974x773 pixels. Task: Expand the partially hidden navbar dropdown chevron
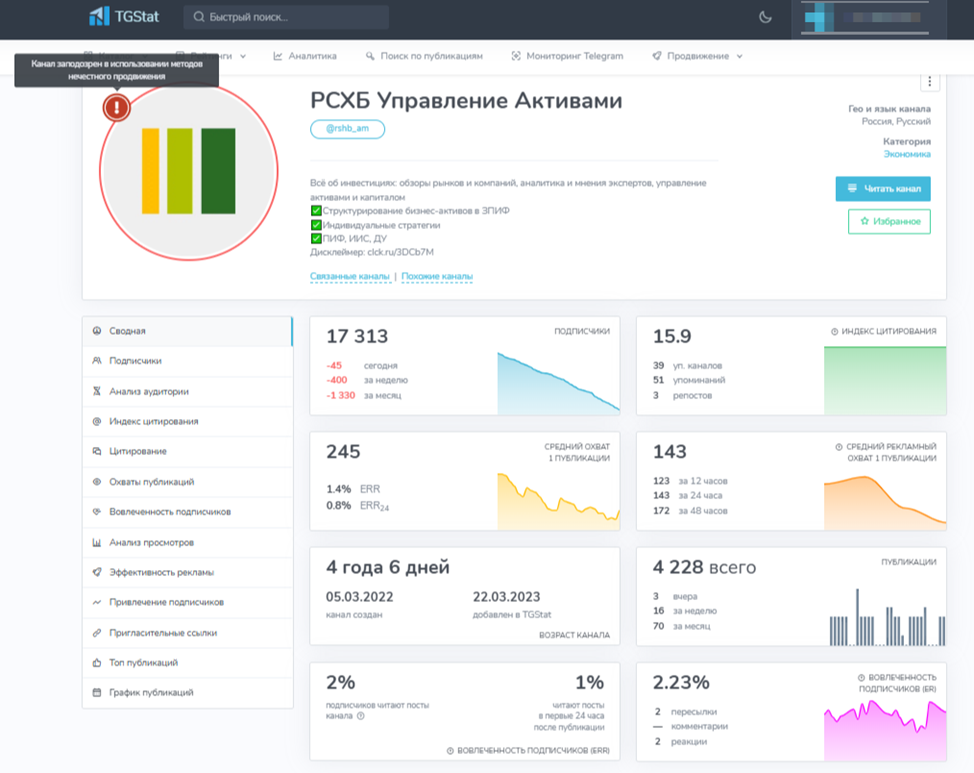pyautogui.click(x=243, y=56)
